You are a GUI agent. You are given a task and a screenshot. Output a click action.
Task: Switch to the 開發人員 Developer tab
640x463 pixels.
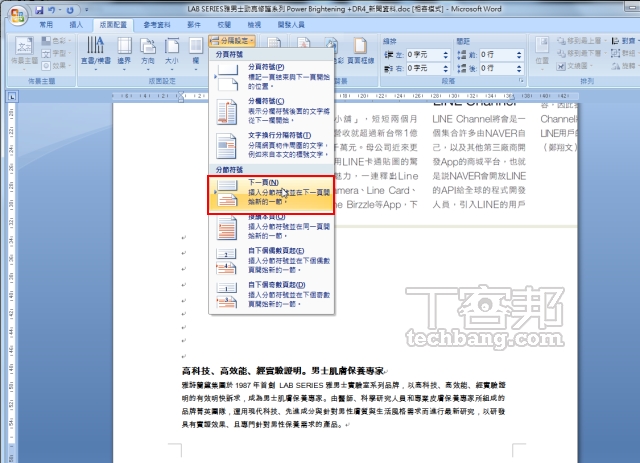pyautogui.click(x=291, y=25)
